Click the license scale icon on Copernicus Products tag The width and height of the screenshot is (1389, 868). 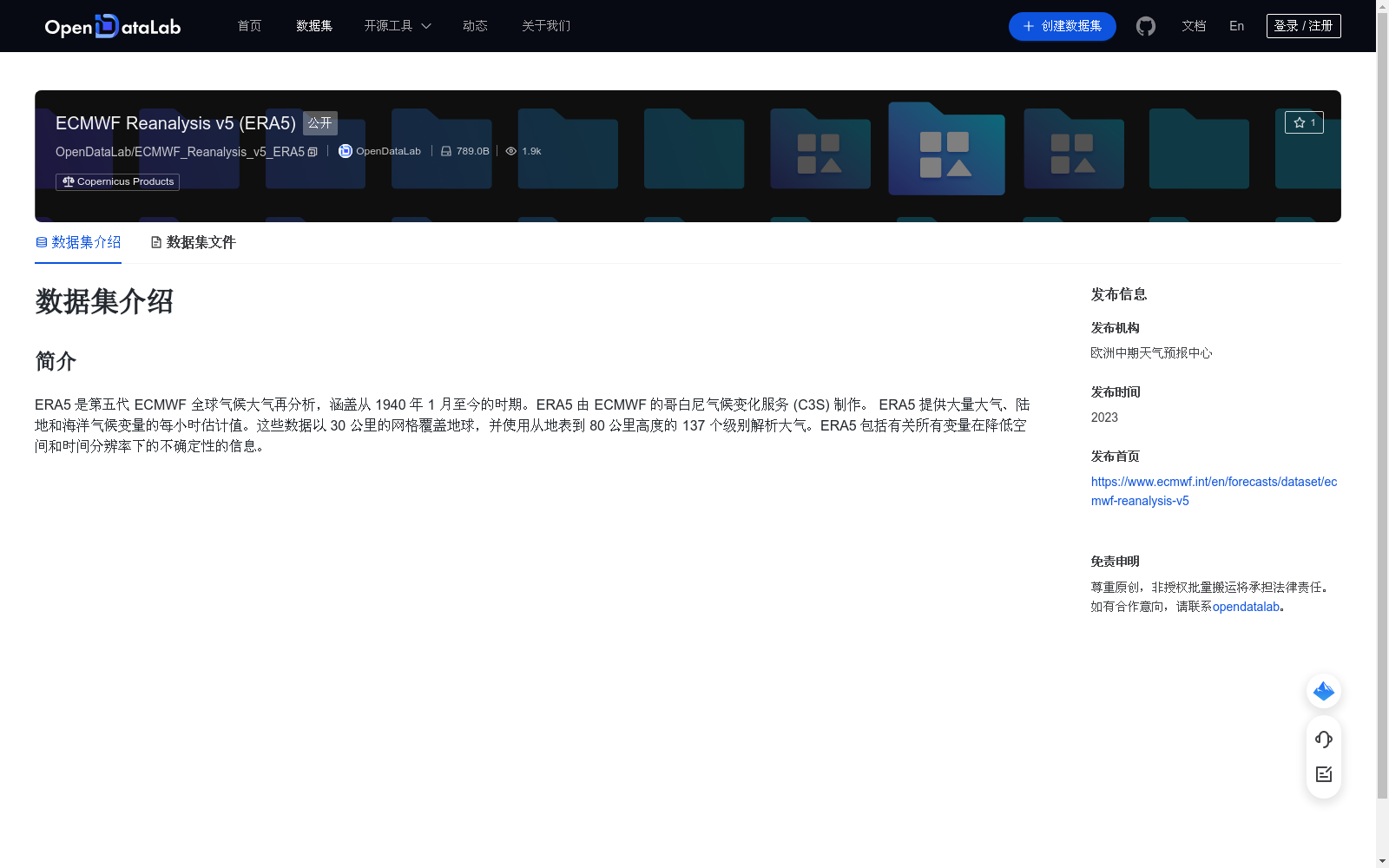pos(69,181)
